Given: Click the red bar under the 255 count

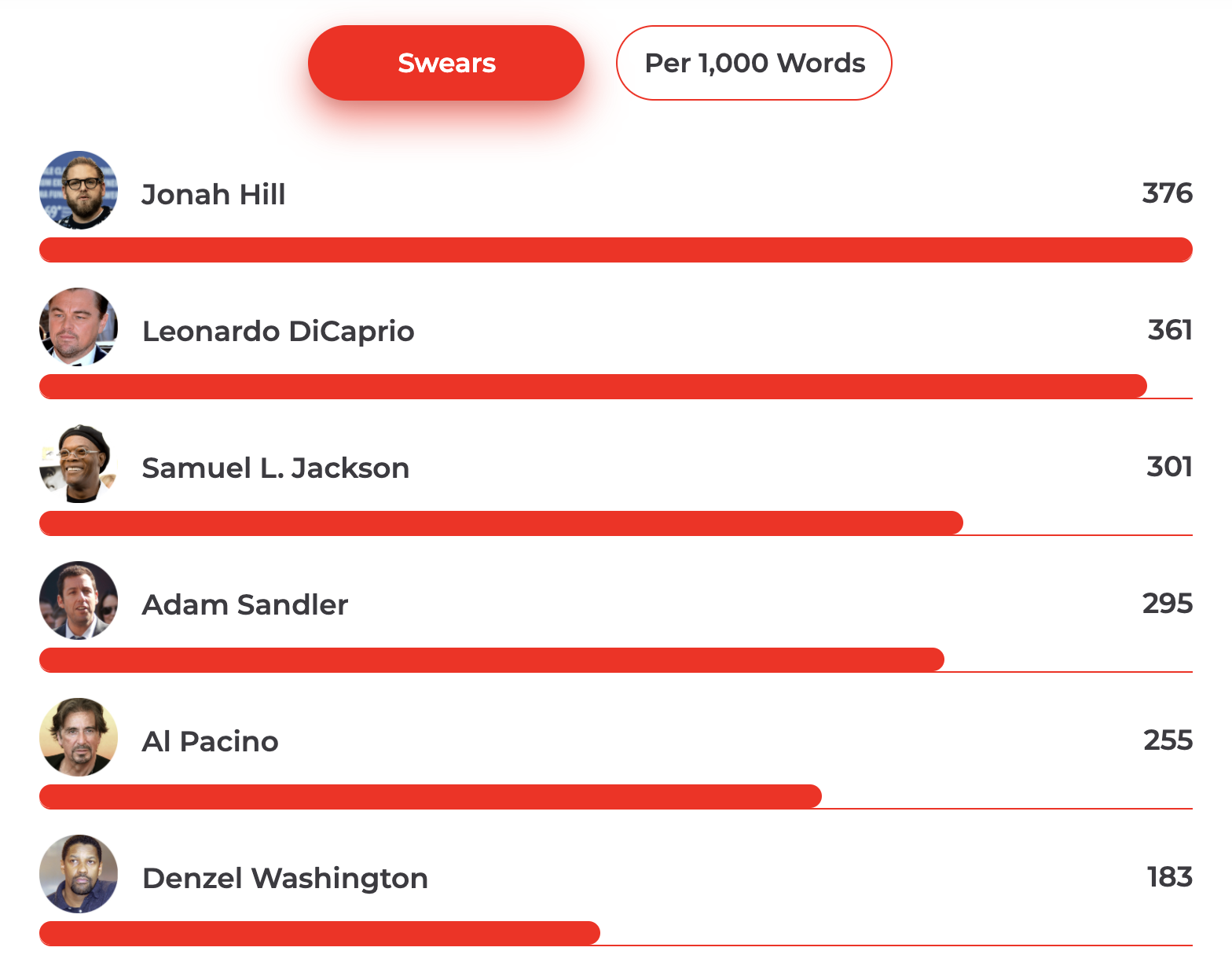Looking at the screenshot, I should (x=430, y=797).
